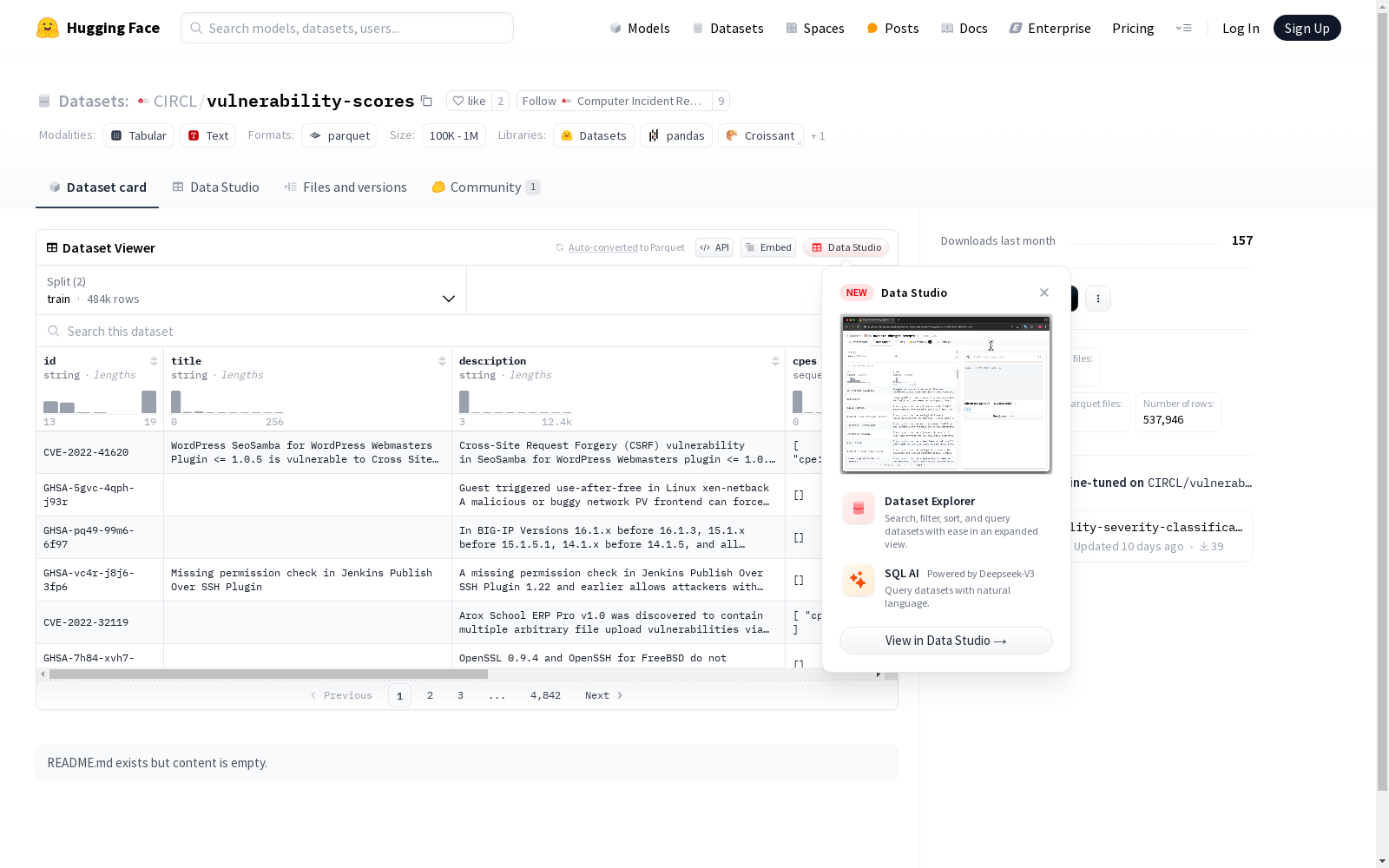Click the id histogram bar chart
1389x868 pixels.
click(x=100, y=401)
